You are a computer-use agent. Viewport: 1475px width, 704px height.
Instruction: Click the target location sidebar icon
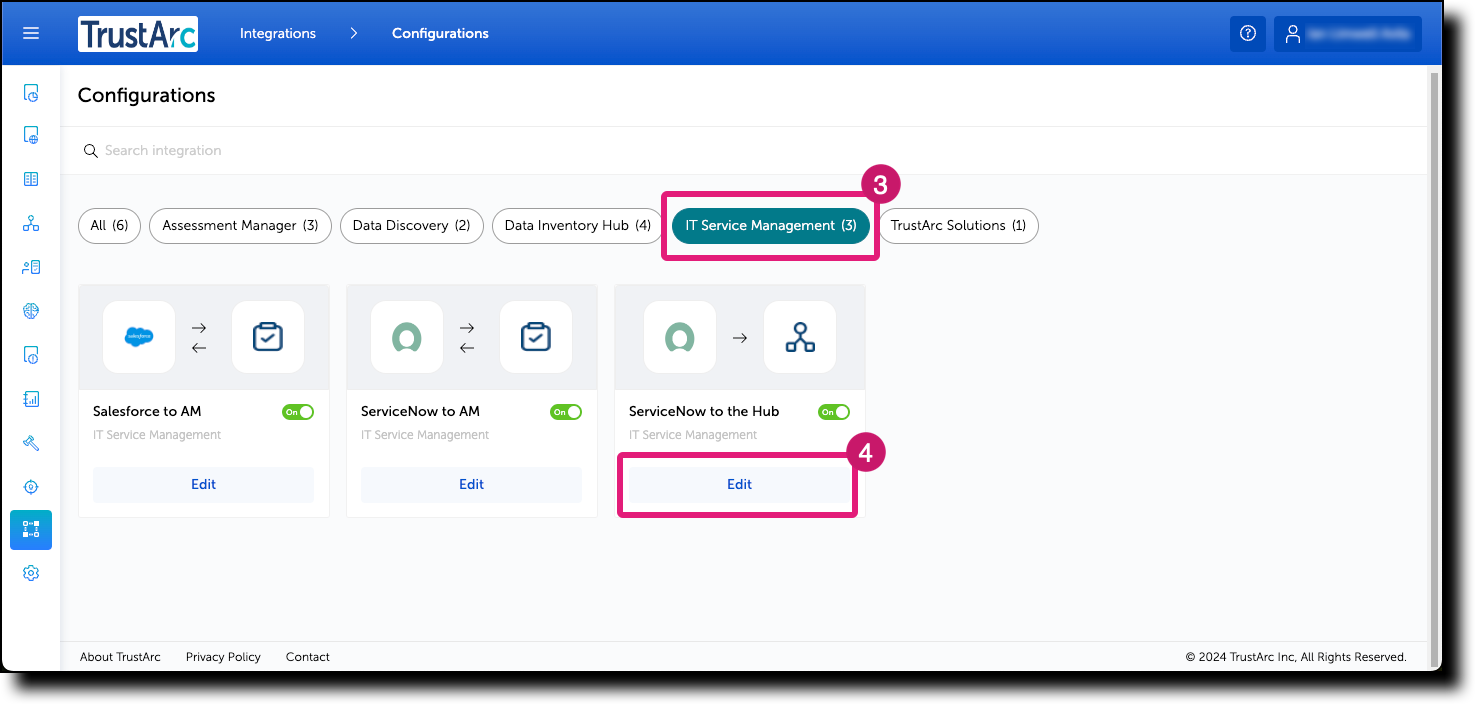click(31, 487)
